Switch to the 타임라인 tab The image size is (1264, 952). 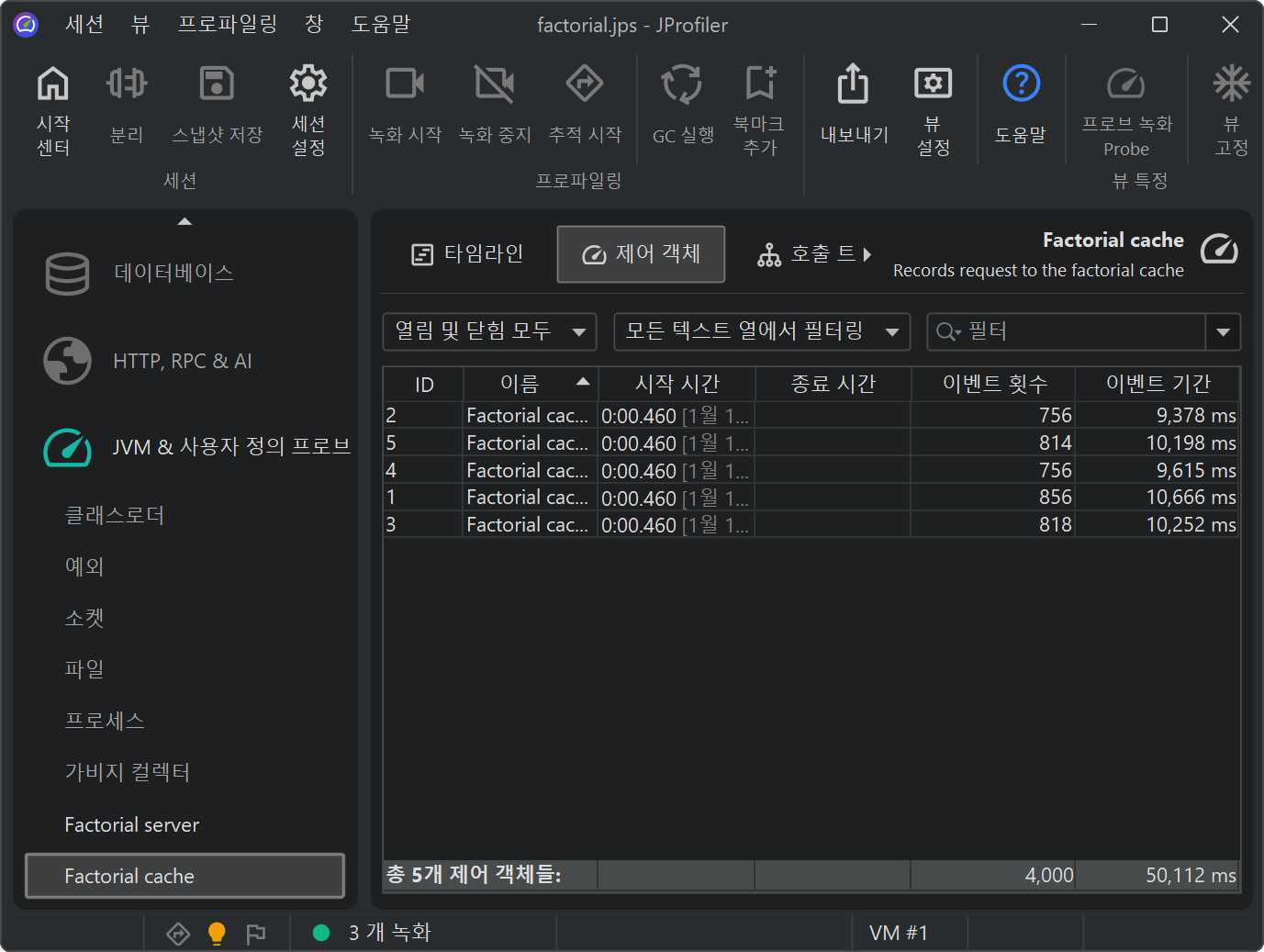click(x=467, y=254)
